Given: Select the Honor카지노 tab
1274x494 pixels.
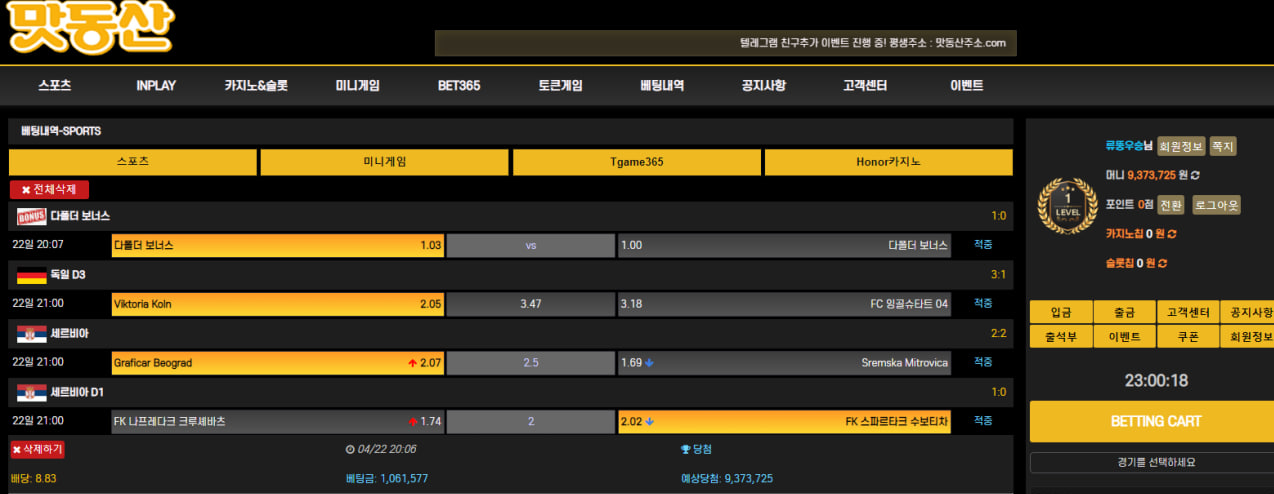Looking at the screenshot, I should pos(888,162).
